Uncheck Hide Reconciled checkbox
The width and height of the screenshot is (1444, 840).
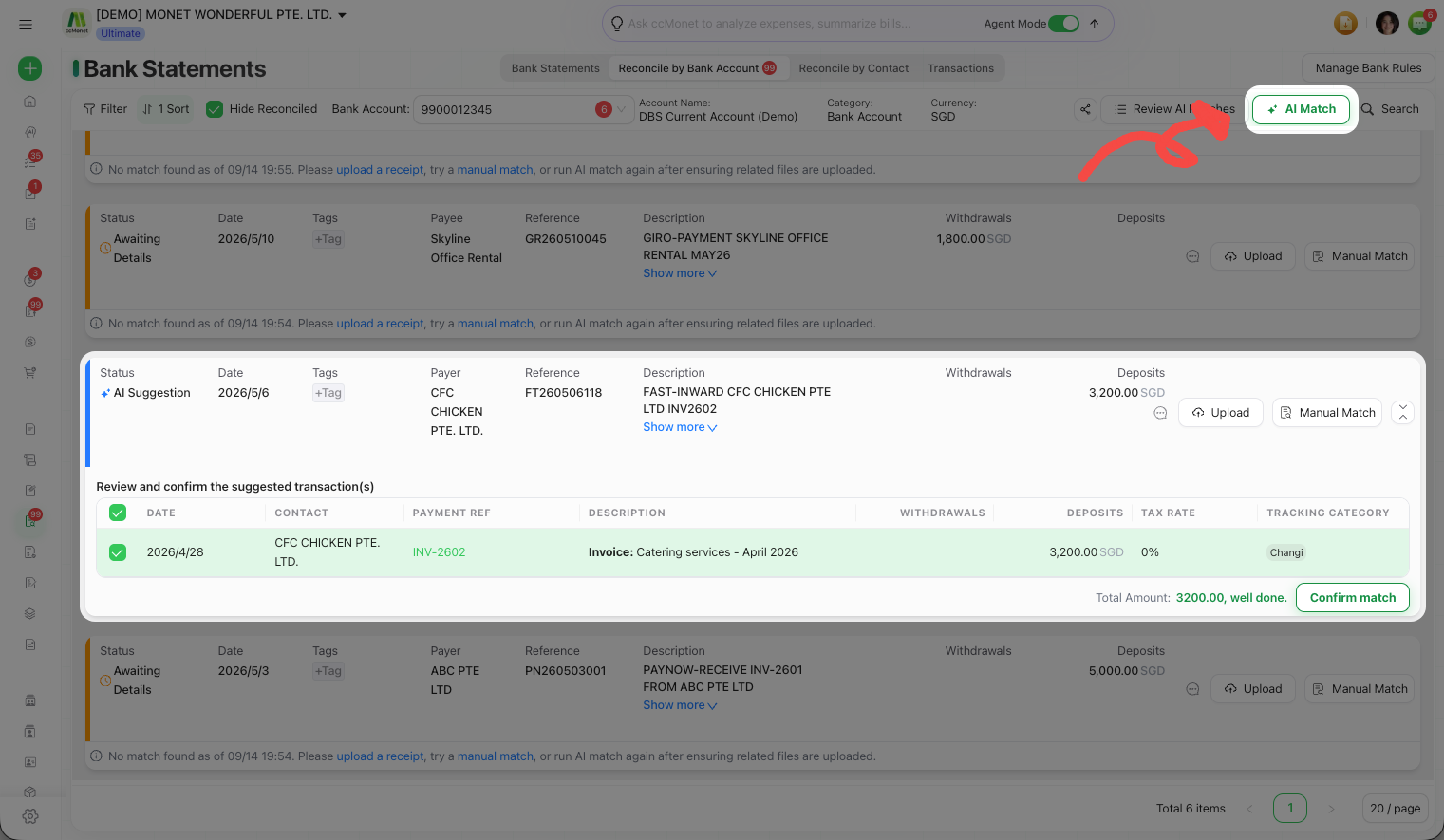[215, 109]
